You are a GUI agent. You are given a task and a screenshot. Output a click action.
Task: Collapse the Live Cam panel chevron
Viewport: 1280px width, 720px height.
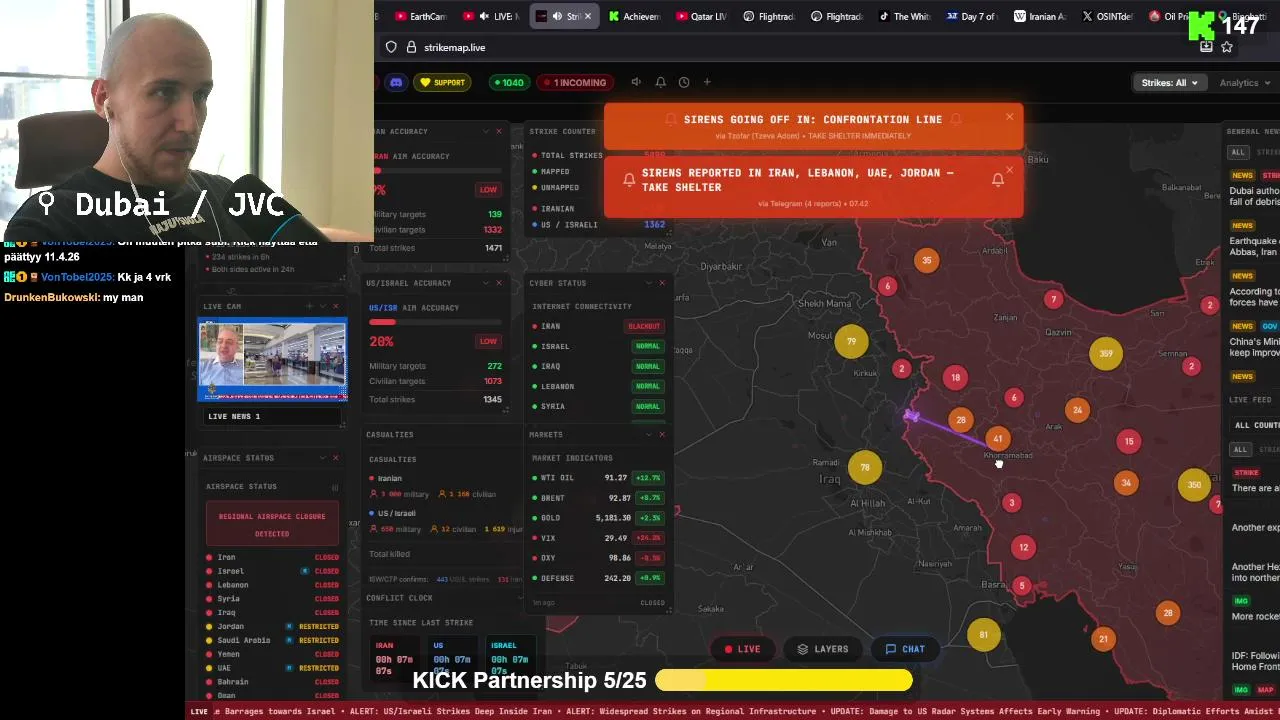(322, 306)
